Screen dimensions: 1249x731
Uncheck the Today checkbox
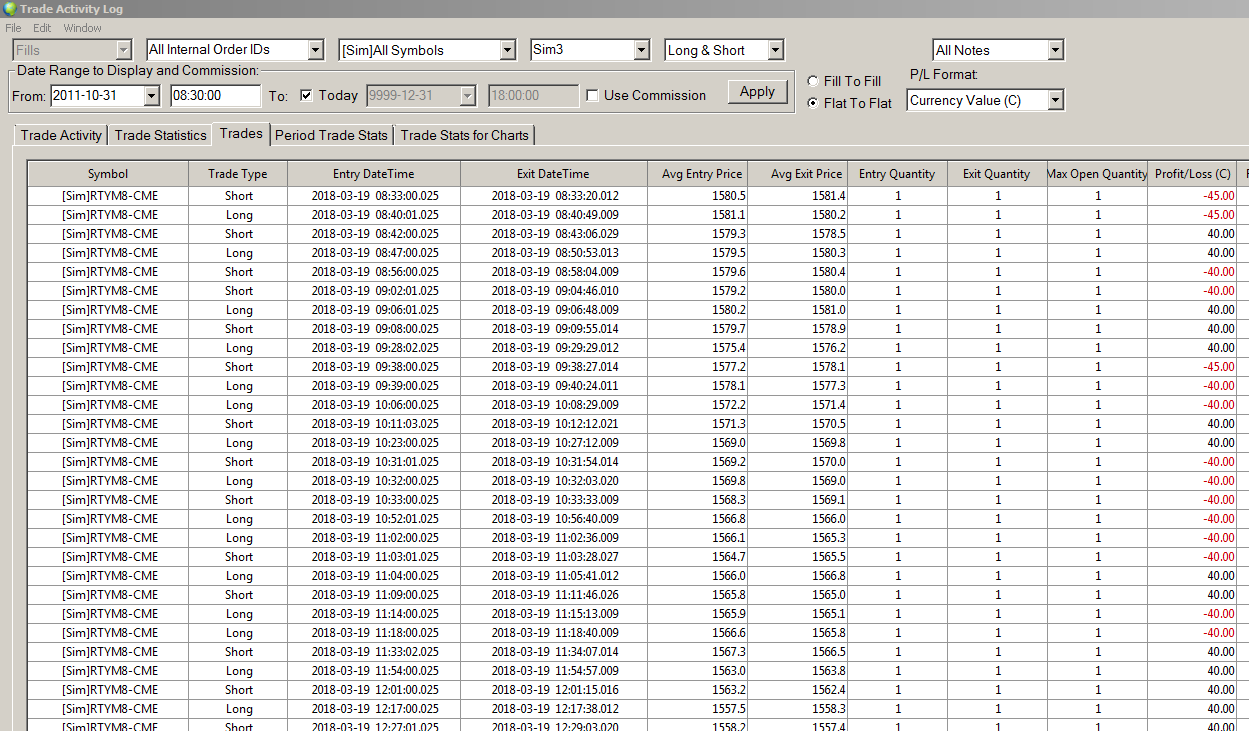point(307,96)
